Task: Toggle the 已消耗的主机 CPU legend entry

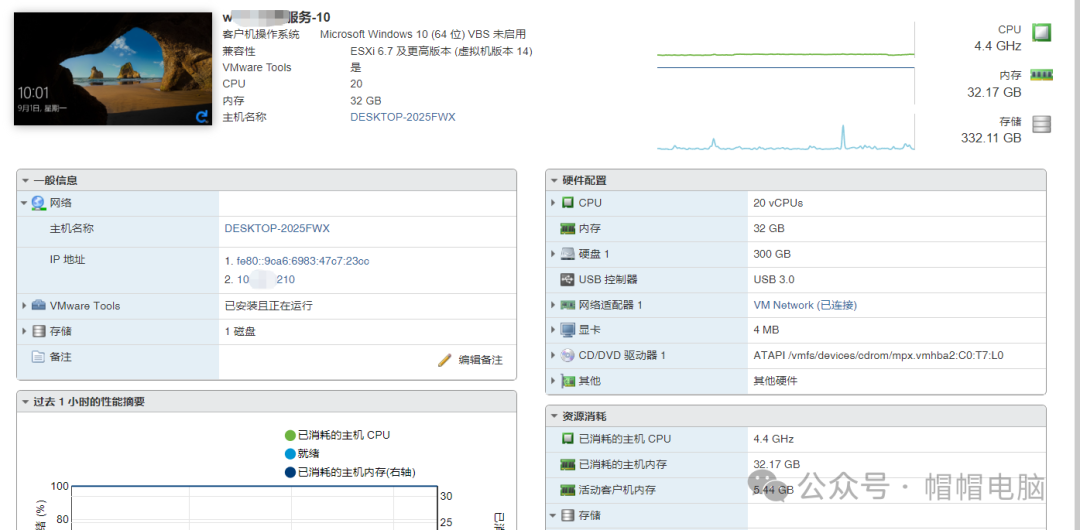Action: (x=338, y=435)
